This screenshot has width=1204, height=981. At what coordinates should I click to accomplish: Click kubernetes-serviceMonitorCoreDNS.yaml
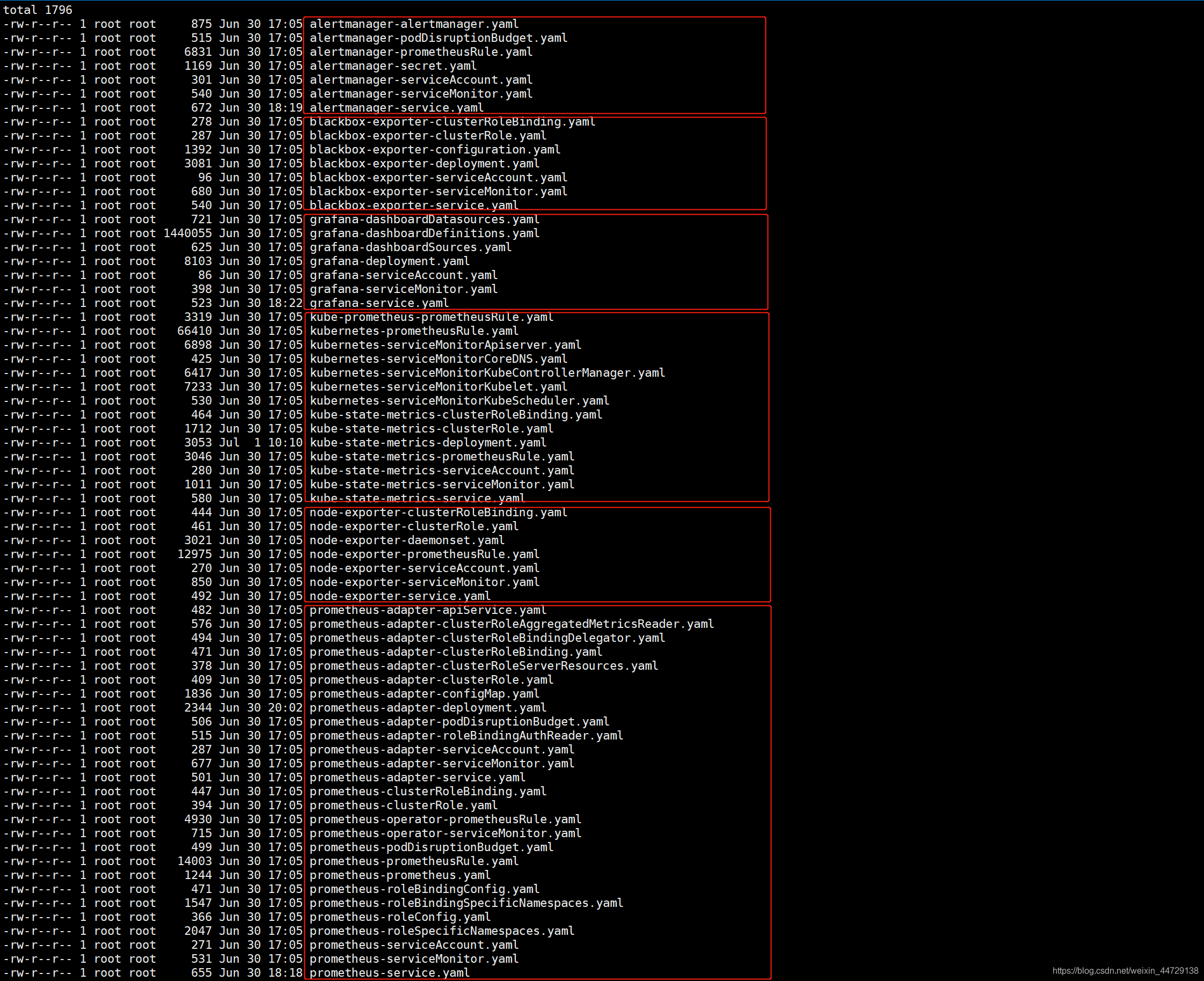(438, 359)
